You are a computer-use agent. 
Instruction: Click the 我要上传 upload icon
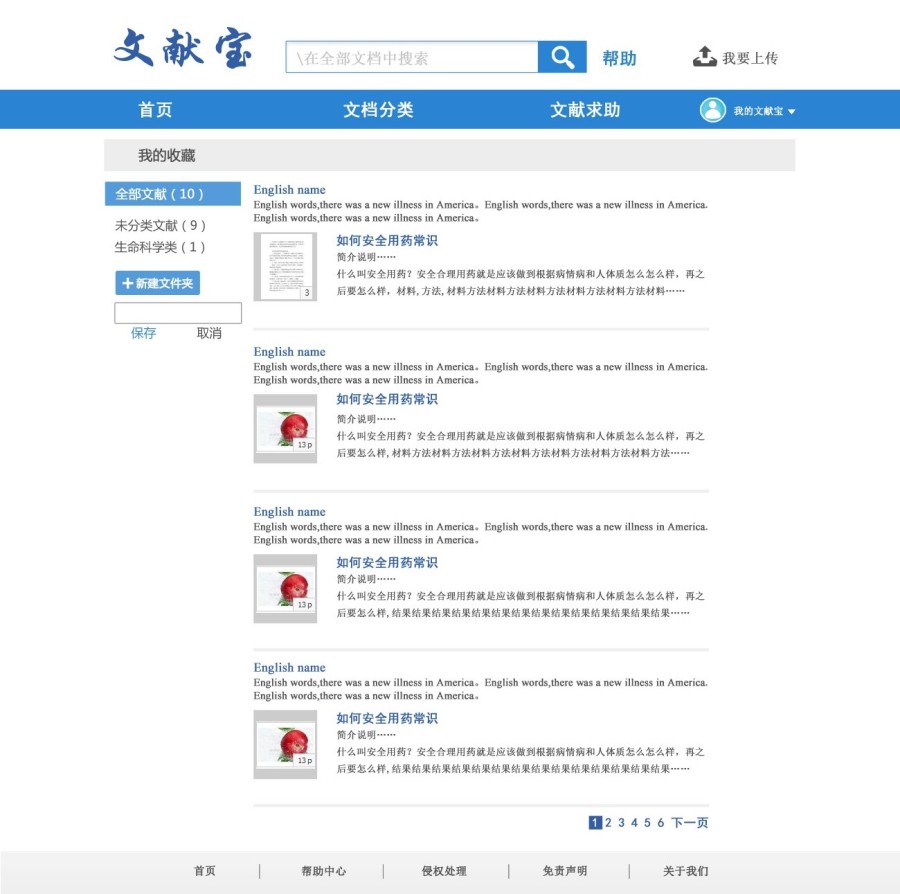[703, 57]
